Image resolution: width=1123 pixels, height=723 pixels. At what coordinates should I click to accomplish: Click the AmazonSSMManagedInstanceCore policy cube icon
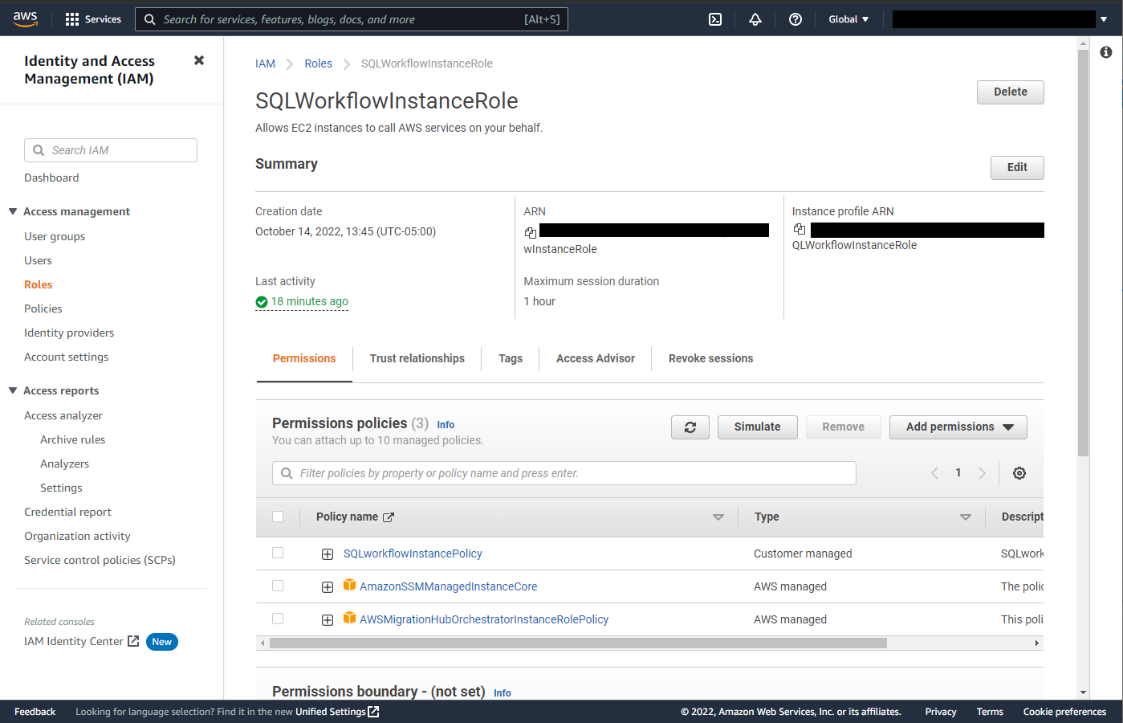(x=350, y=585)
